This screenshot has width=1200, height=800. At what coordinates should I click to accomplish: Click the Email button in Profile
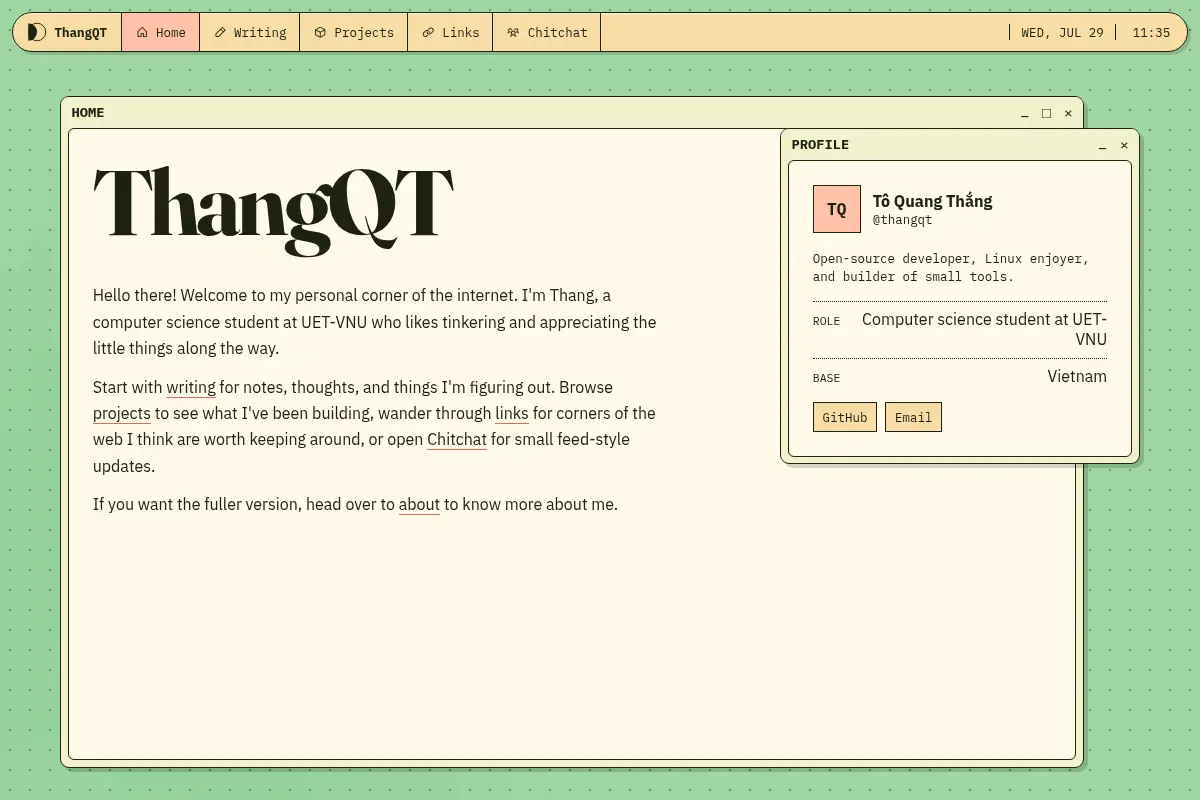[x=913, y=417]
